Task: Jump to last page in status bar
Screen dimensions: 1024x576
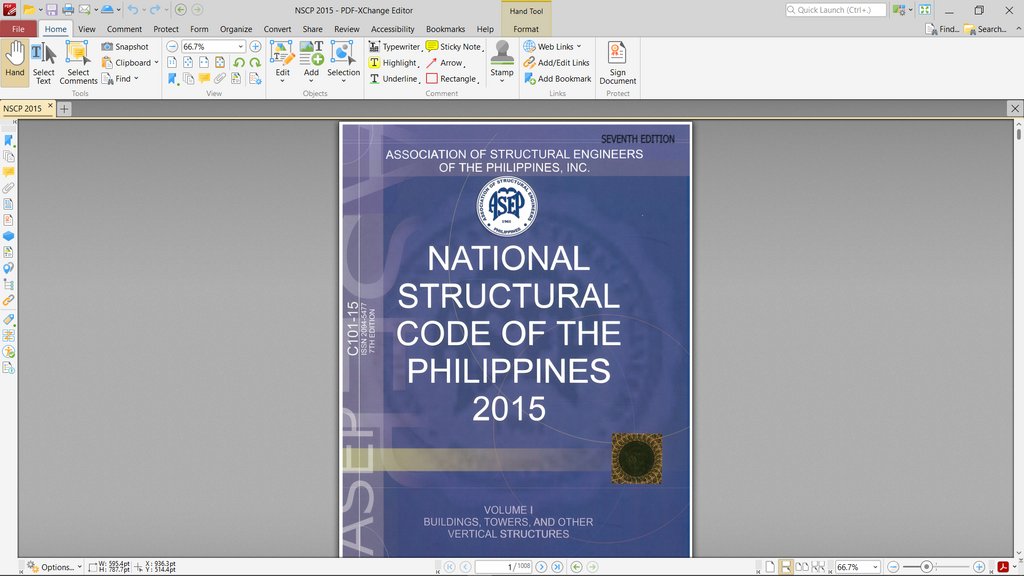Action: click(x=557, y=567)
